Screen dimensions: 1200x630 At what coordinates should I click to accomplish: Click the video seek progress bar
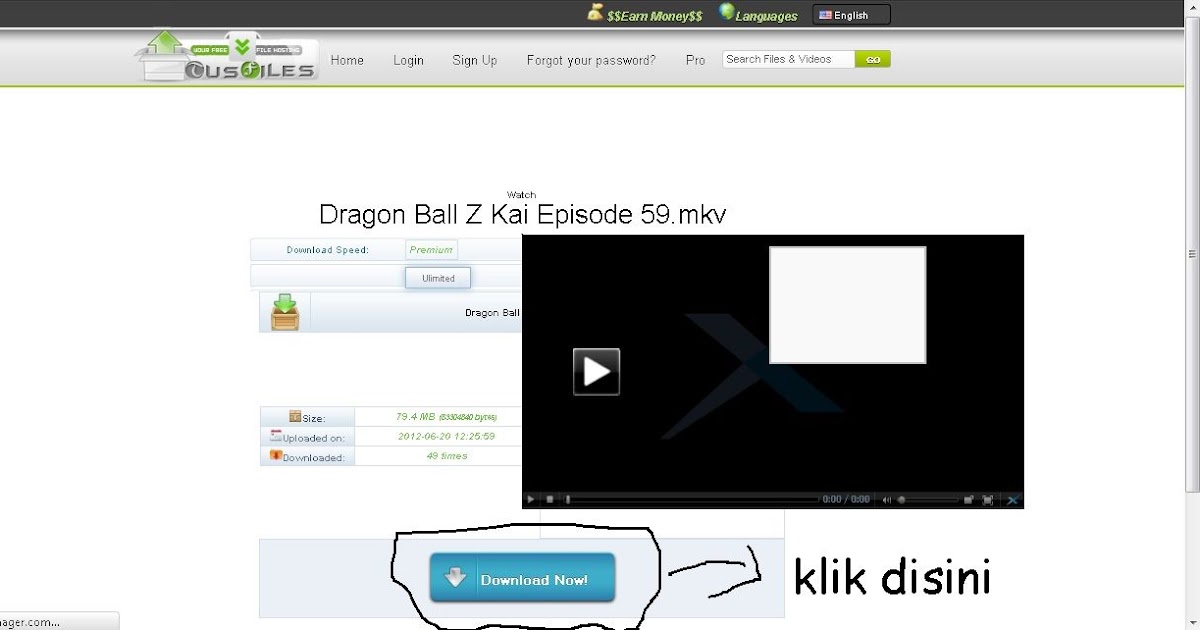(691, 499)
